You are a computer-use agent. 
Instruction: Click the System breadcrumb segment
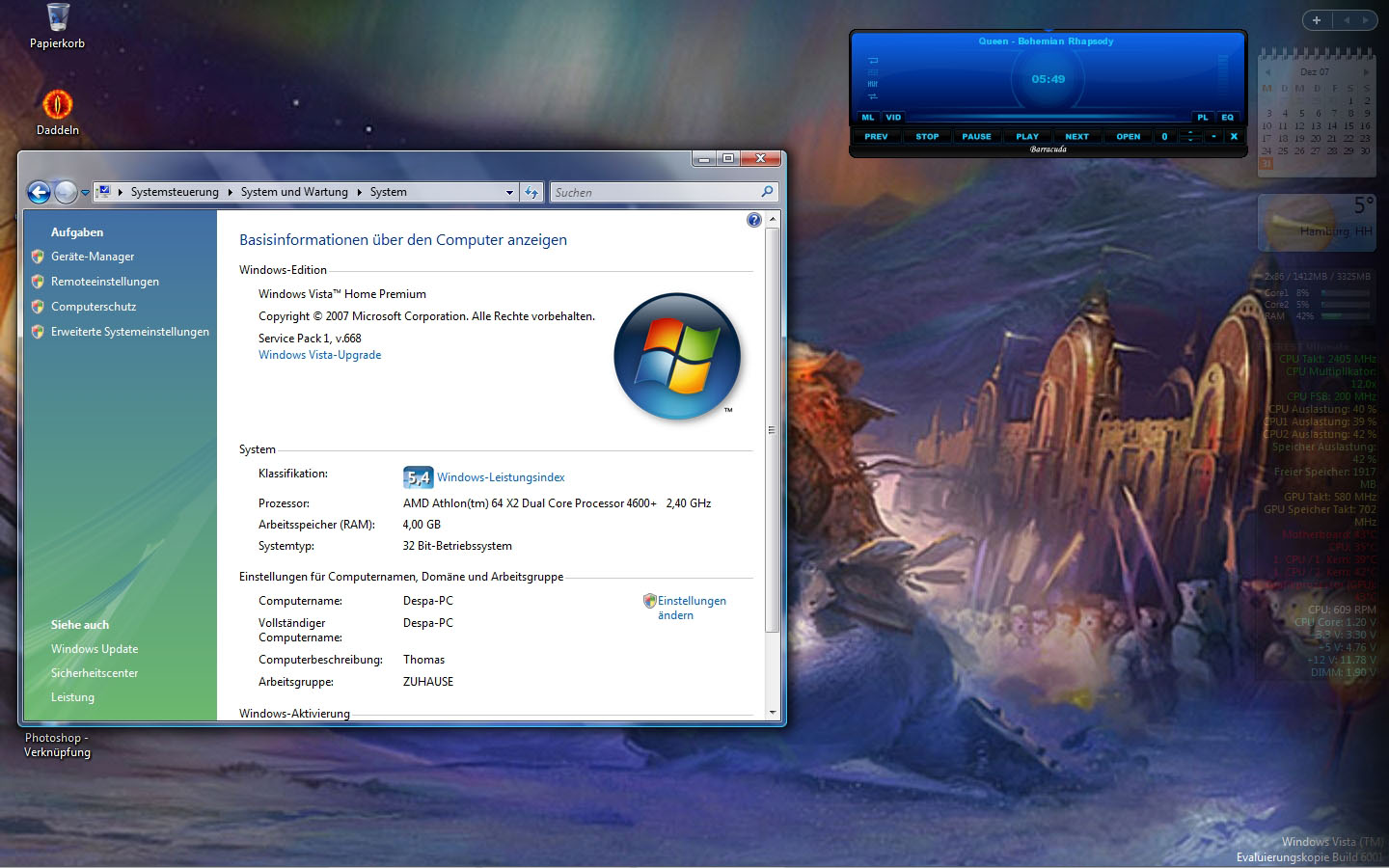389,192
